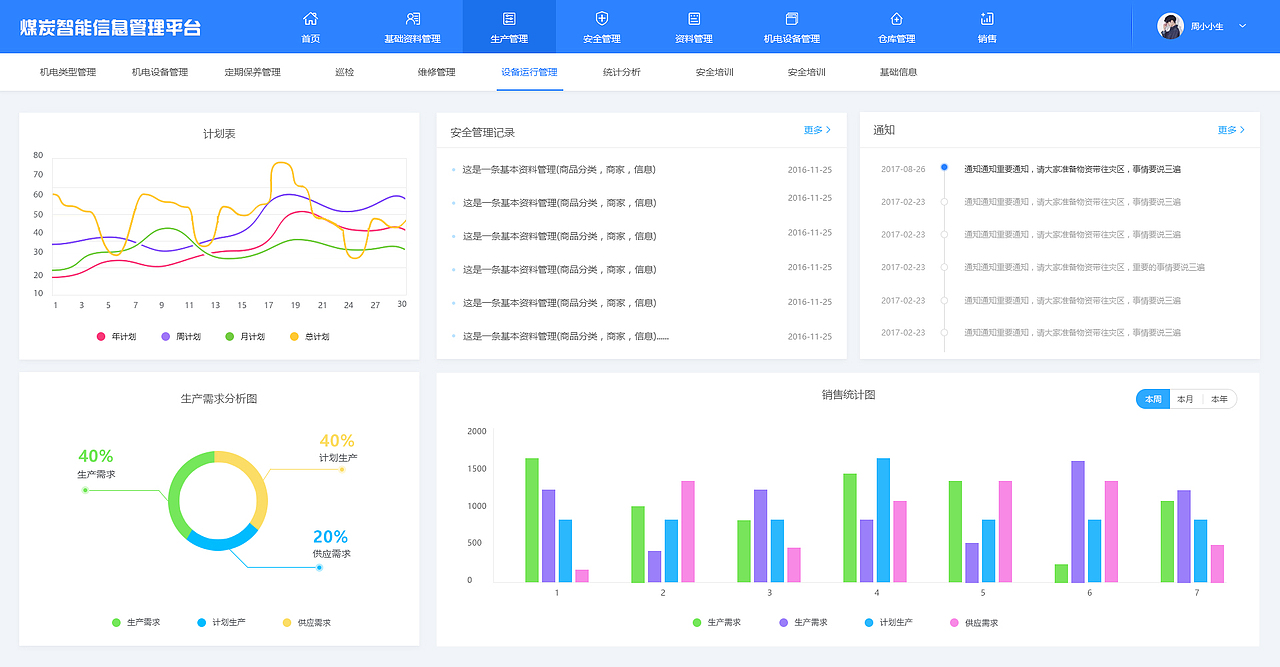Select 本年 range in sales chart
This screenshot has height=667, width=1280.
(1219, 399)
